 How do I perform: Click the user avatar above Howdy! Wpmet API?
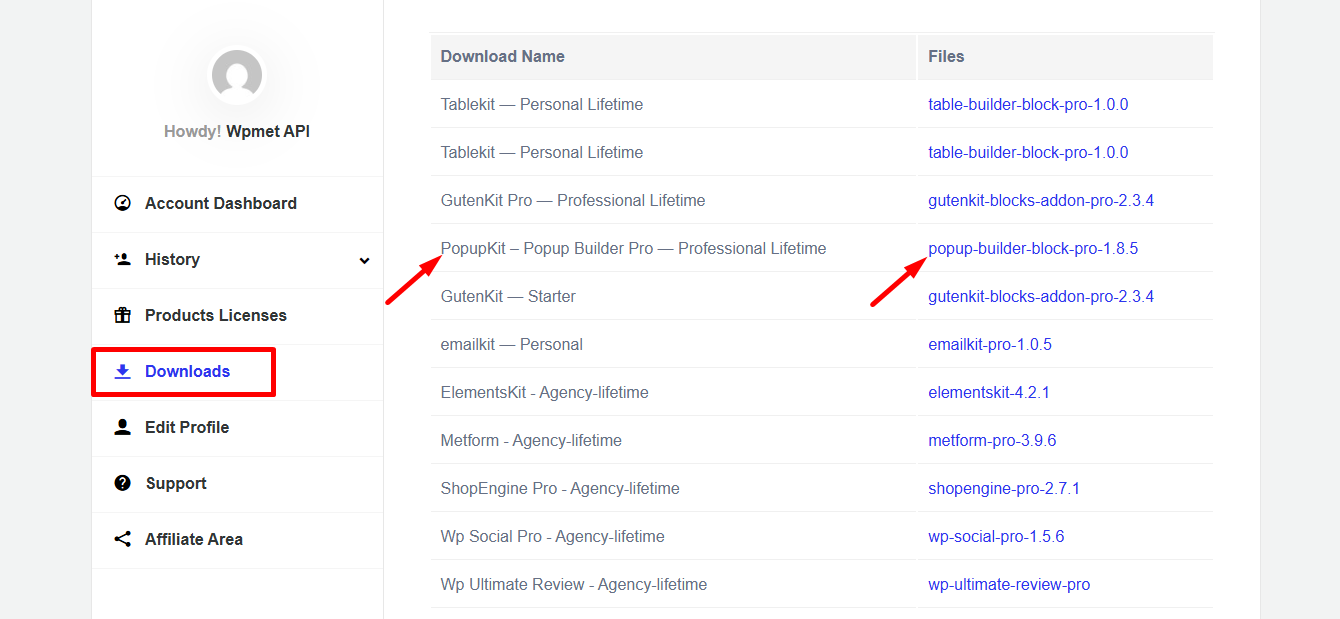(x=236, y=74)
